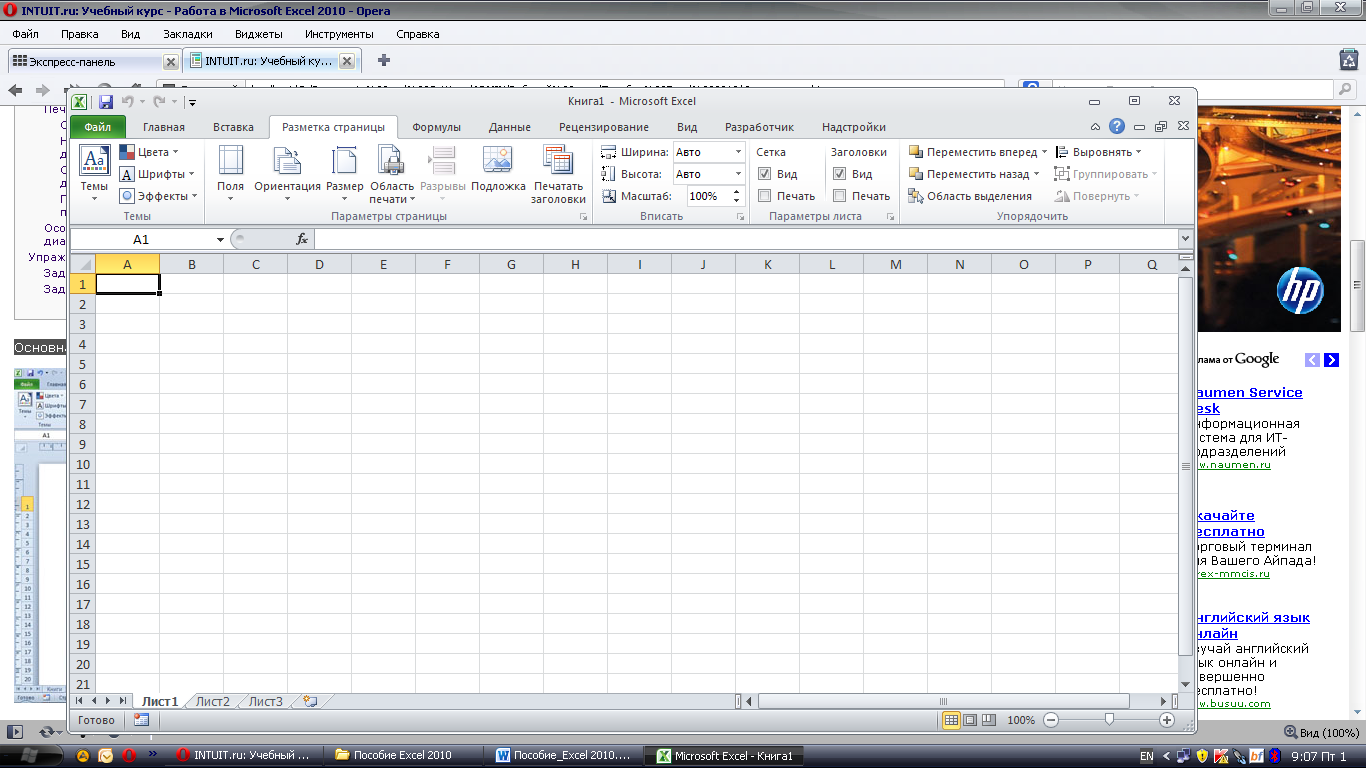Switch to the Вставка ribbon tab
Screen dimensions: 1366x768
click(x=234, y=127)
